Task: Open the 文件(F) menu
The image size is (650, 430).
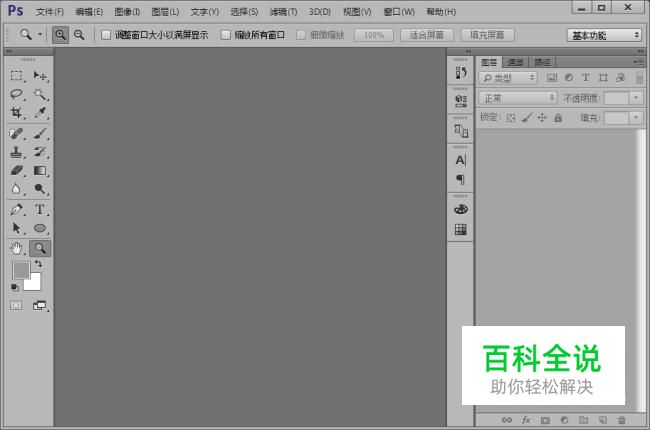Action: [x=50, y=12]
